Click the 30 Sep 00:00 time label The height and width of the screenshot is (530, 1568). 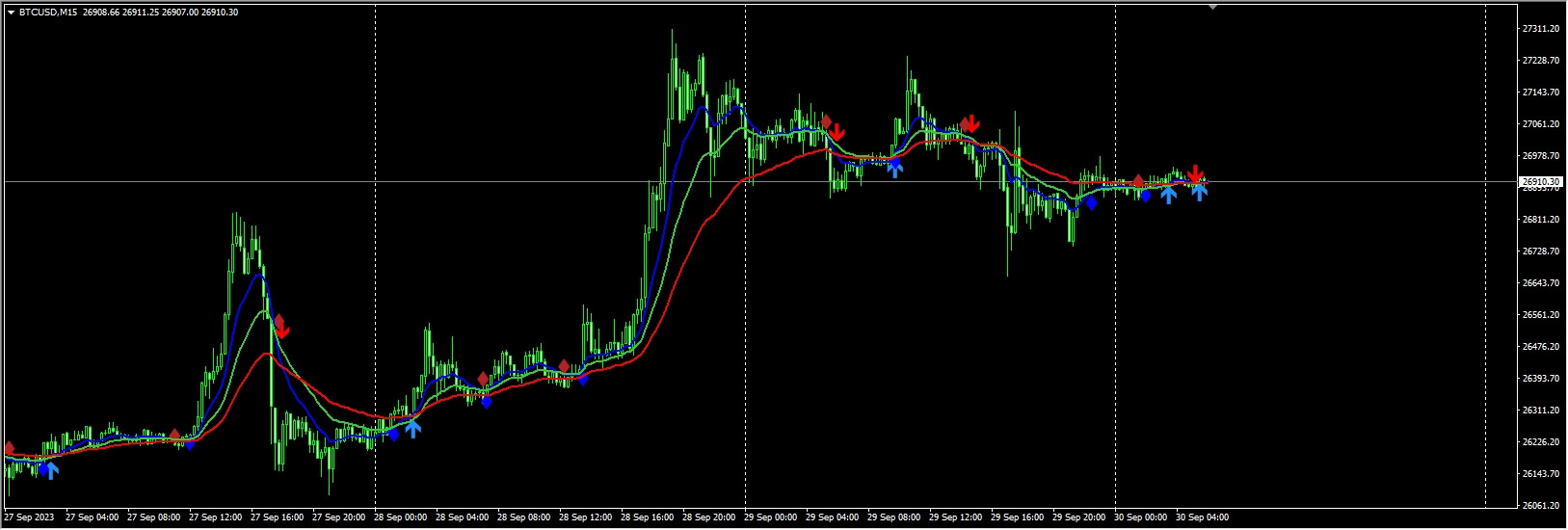1140,517
